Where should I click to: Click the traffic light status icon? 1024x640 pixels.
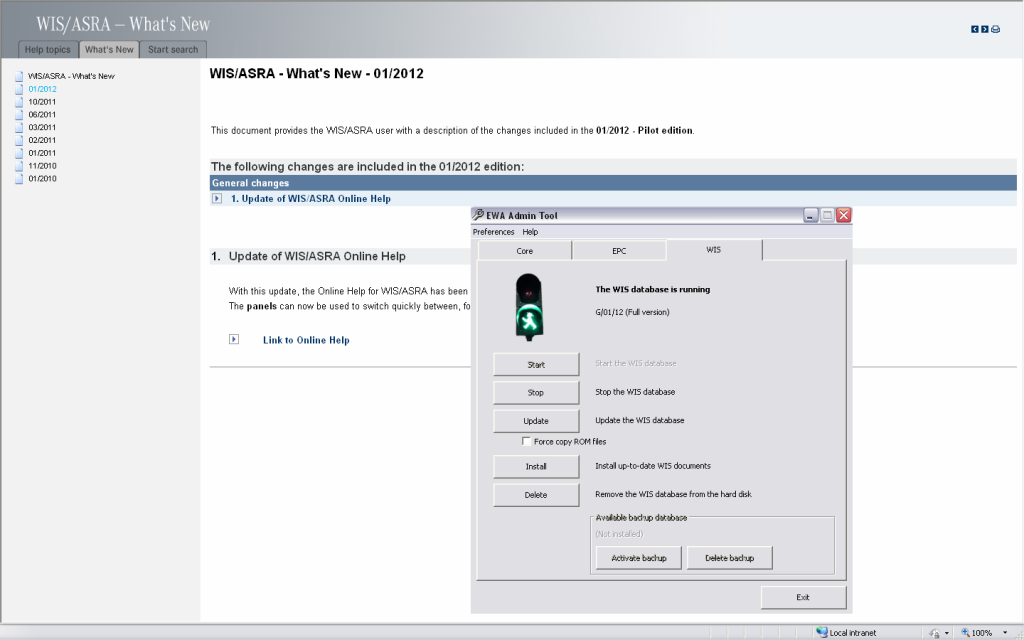click(x=529, y=307)
